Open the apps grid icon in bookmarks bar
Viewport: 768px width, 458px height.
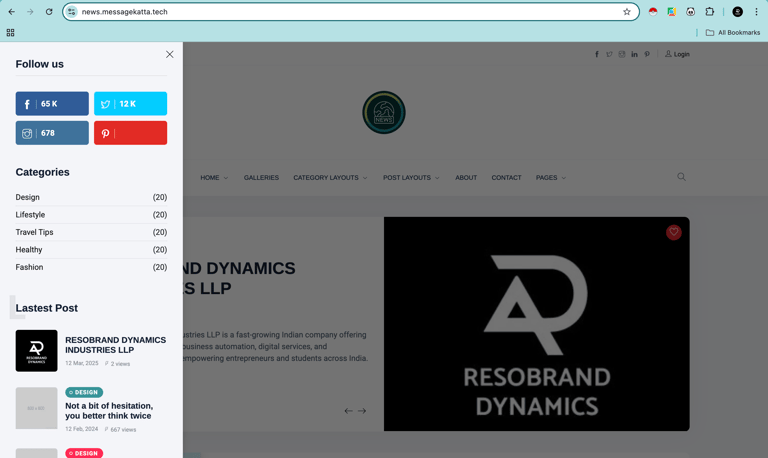[10, 32]
